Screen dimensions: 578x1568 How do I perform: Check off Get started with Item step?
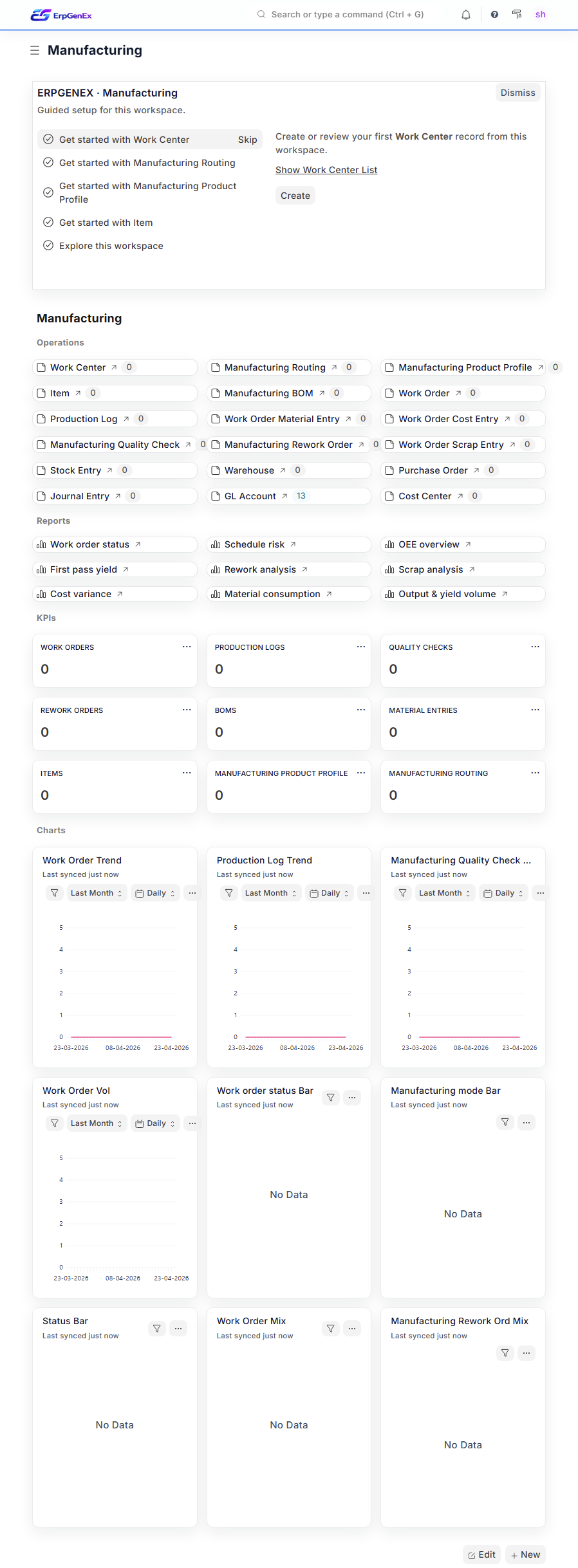(48, 222)
